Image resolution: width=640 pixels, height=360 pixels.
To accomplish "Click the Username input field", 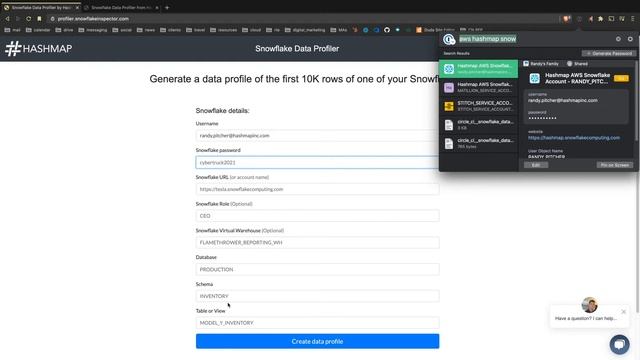I will (x=317, y=136).
